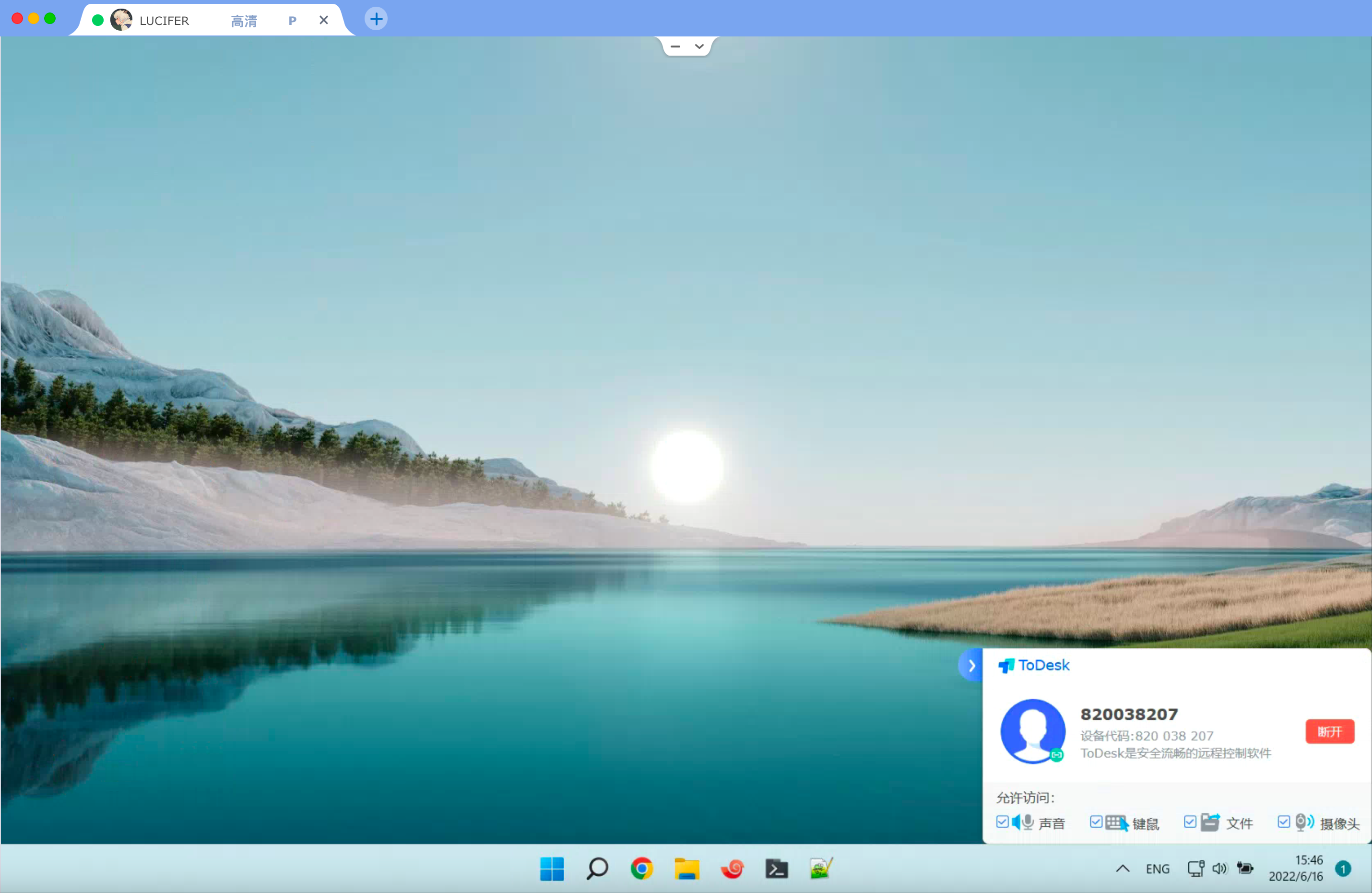Select the LUCIFER session tab
1372x893 pixels.
164,21
